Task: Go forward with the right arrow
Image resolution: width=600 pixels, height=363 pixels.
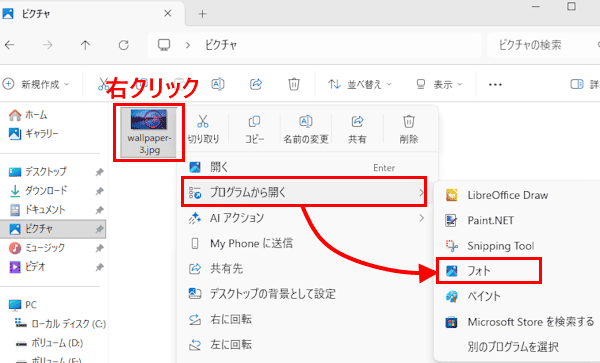Action: tap(47, 45)
